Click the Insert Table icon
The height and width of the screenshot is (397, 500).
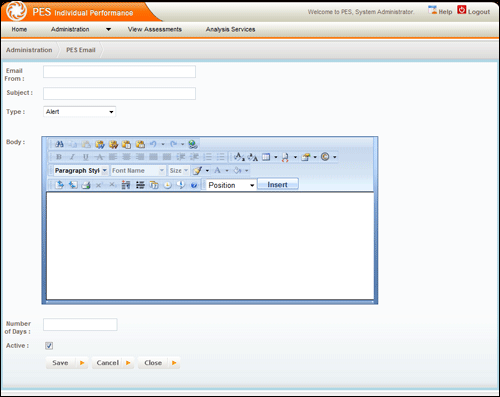pyautogui.click(x=266, y=157)
